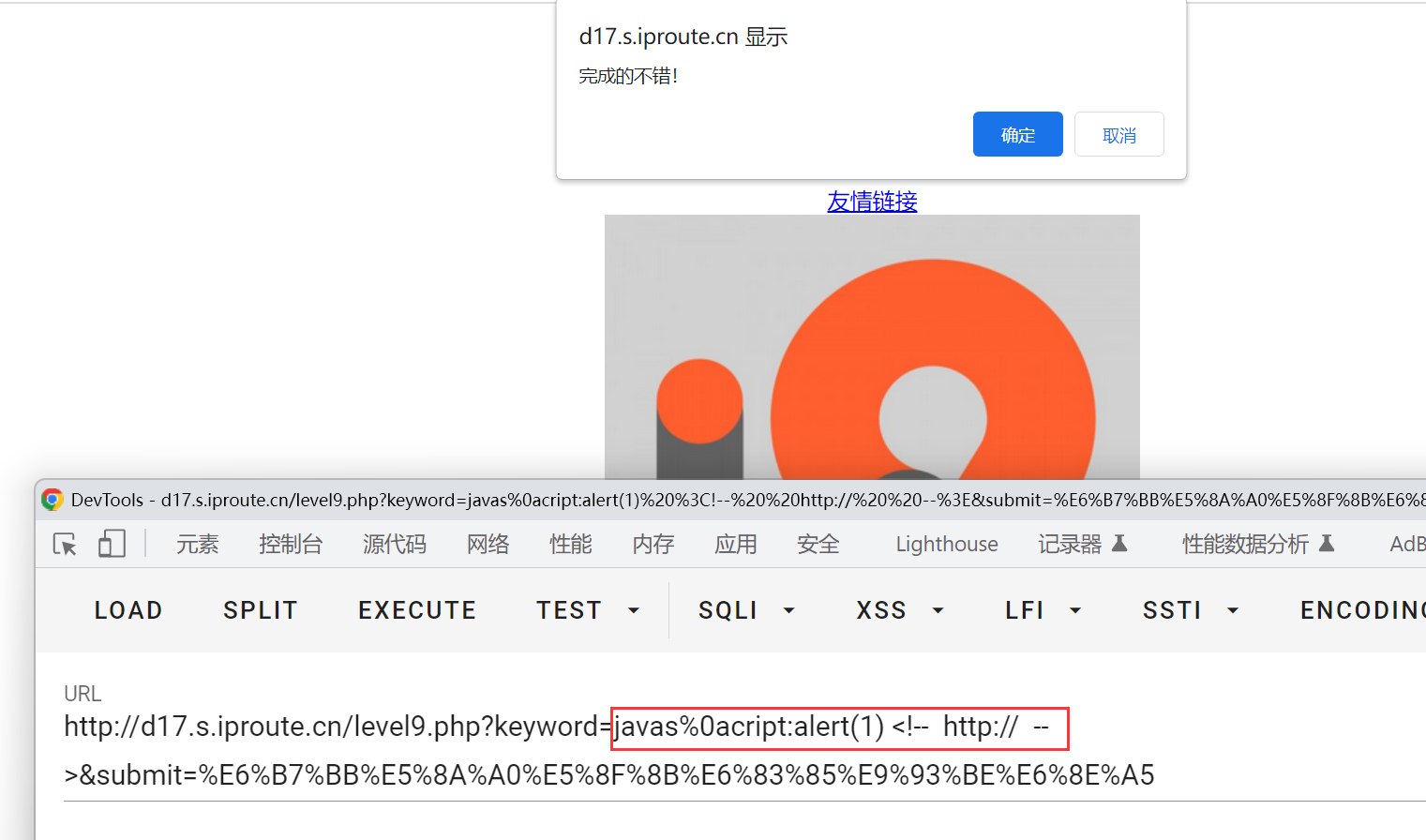Viewport: 1426px width, 840px height.
Task: Switch to the 元素 tab
Action: [197, 544]
